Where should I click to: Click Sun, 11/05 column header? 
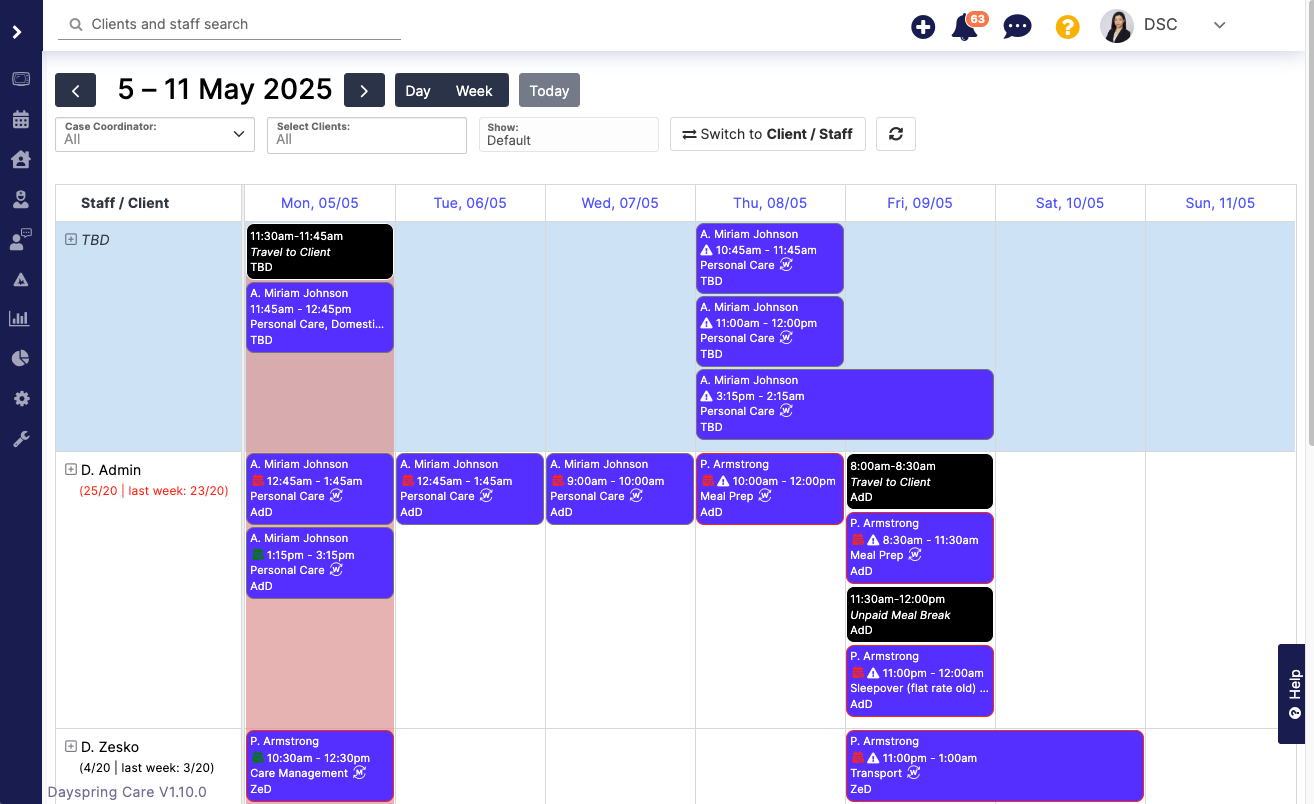point(1220,203)
